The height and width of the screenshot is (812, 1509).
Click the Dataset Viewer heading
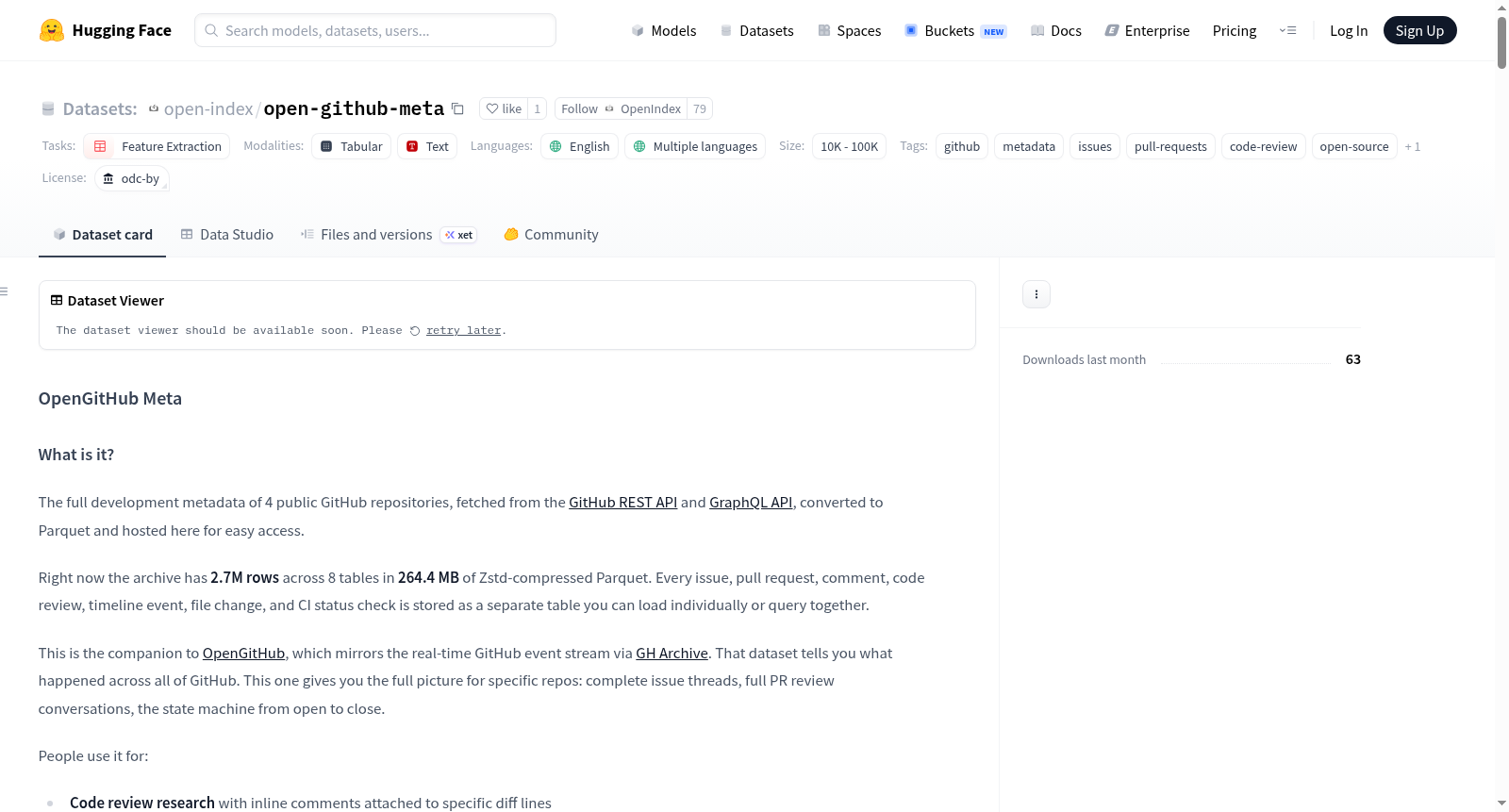(x=116, y=301)
